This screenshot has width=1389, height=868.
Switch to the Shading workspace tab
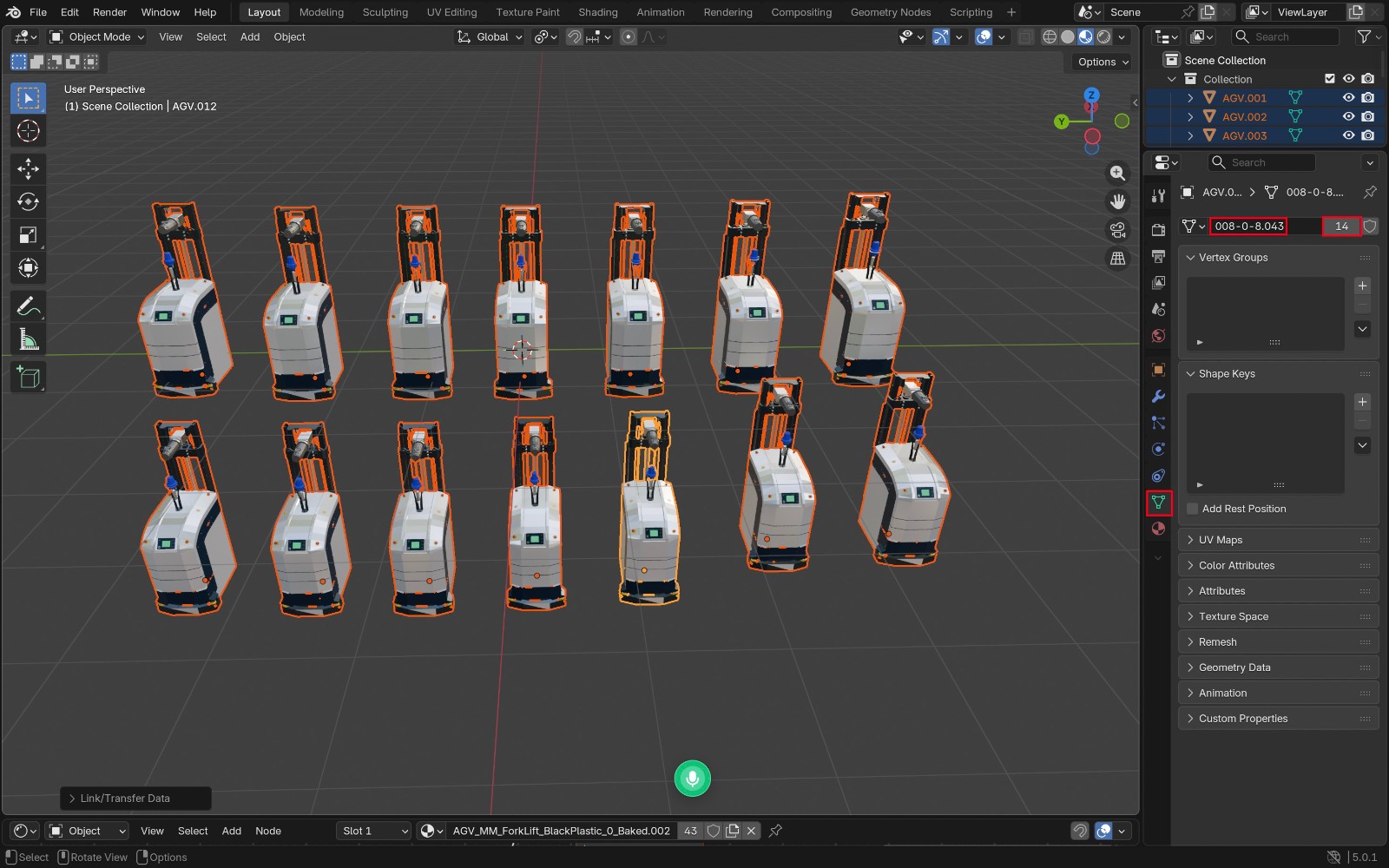598,12
